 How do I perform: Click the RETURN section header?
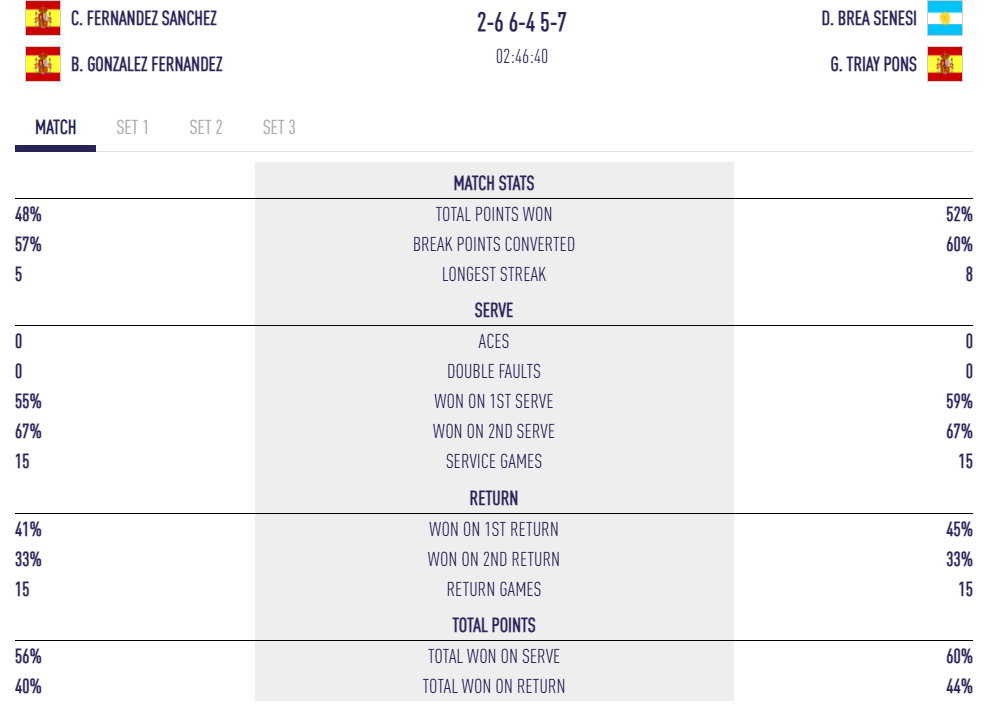[494, 498]
